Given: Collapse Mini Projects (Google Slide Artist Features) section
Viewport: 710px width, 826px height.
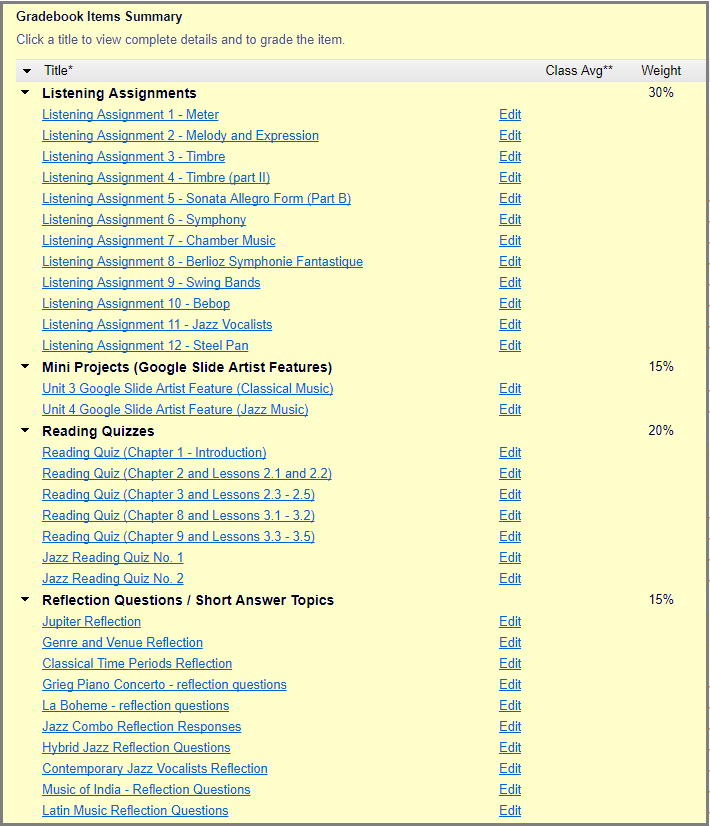Looking at the screenshot, I should point(25,366).
